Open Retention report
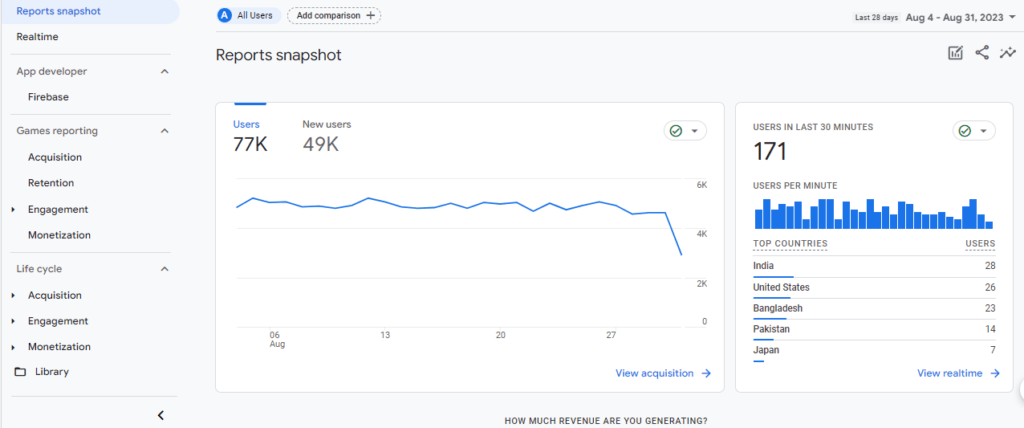This screenshot has width=1024, height=428. click(51, 183)
